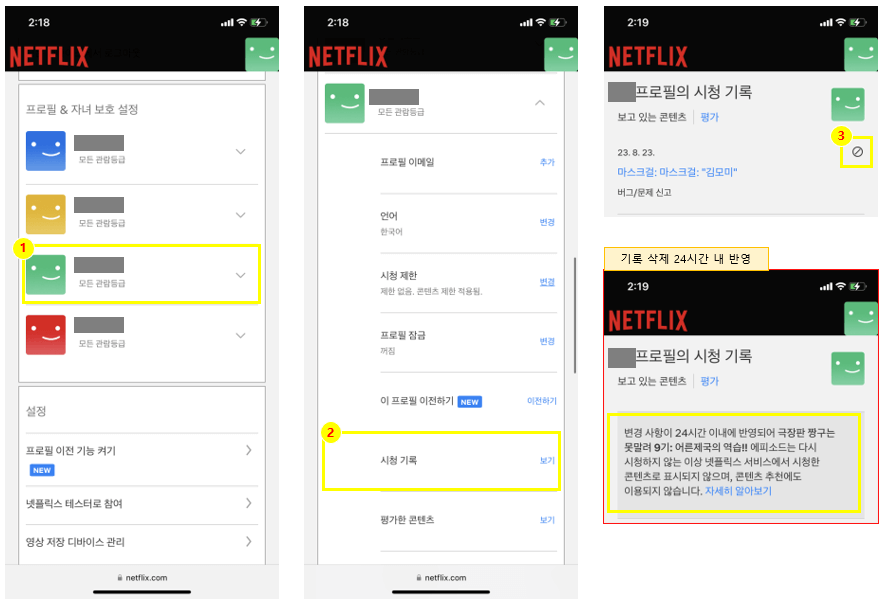Select the yellow smiley profile avatar
886x609 pixels.
46,214
